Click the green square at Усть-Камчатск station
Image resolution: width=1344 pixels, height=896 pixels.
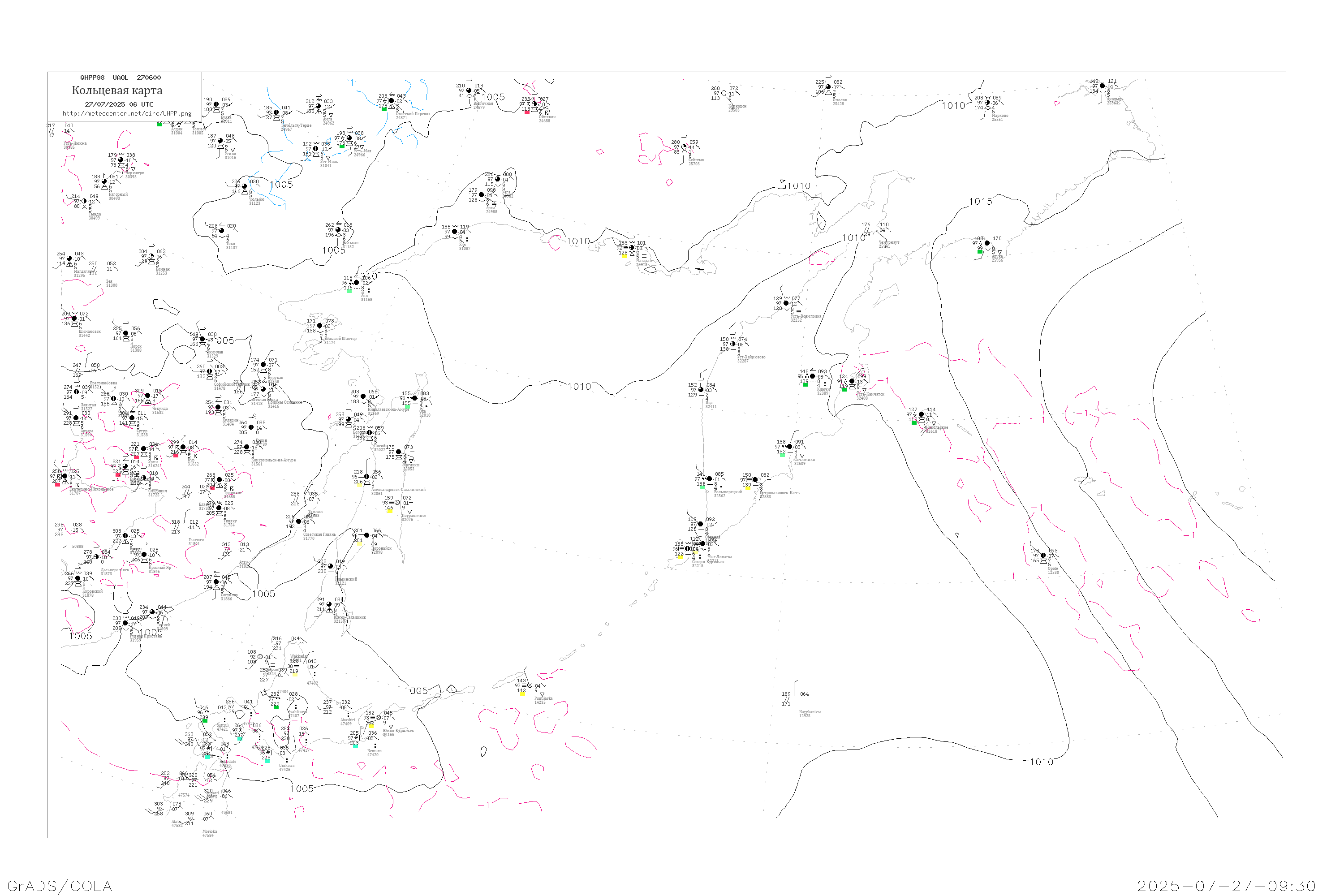[x=844, y=390]
